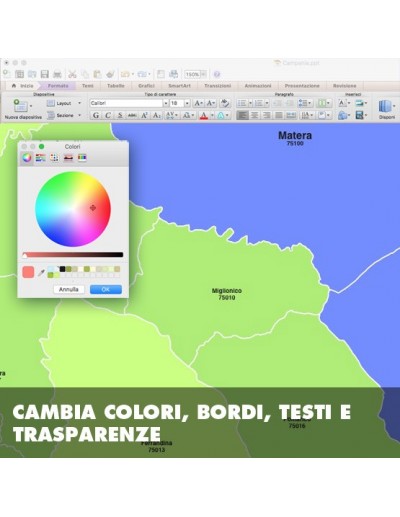
Task: Click the Disponi arrange icon
Action: pyautogui.click(x=385, y=107)
